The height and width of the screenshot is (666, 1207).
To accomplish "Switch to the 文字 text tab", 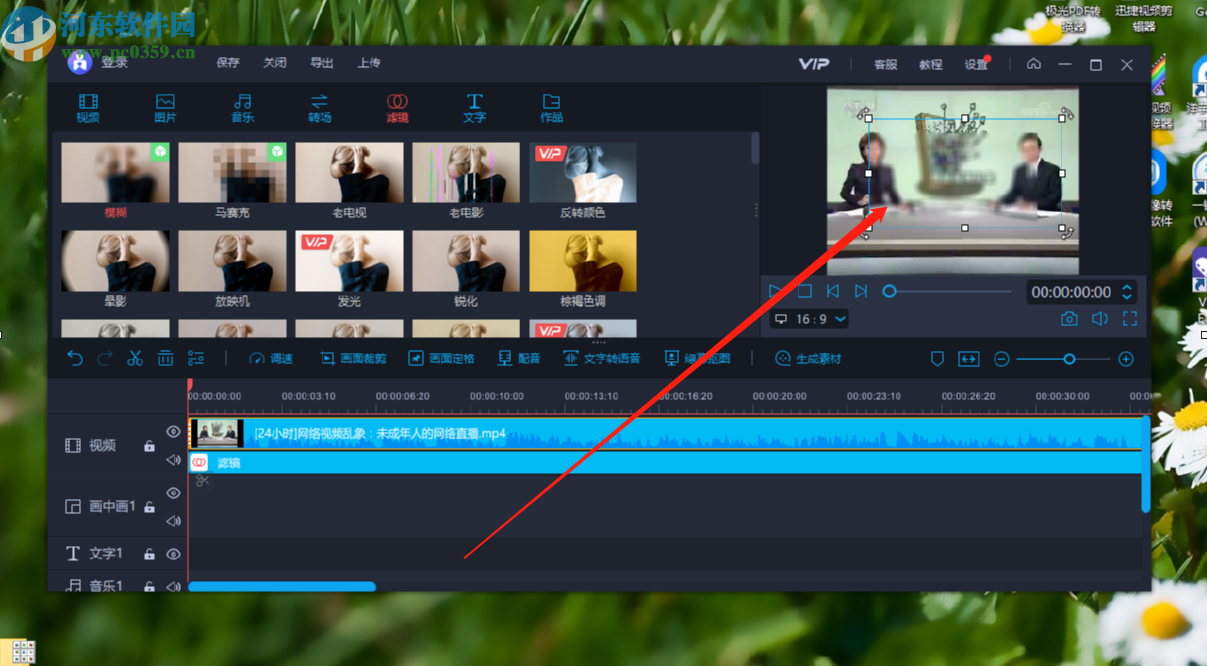I will pos(474,108).
